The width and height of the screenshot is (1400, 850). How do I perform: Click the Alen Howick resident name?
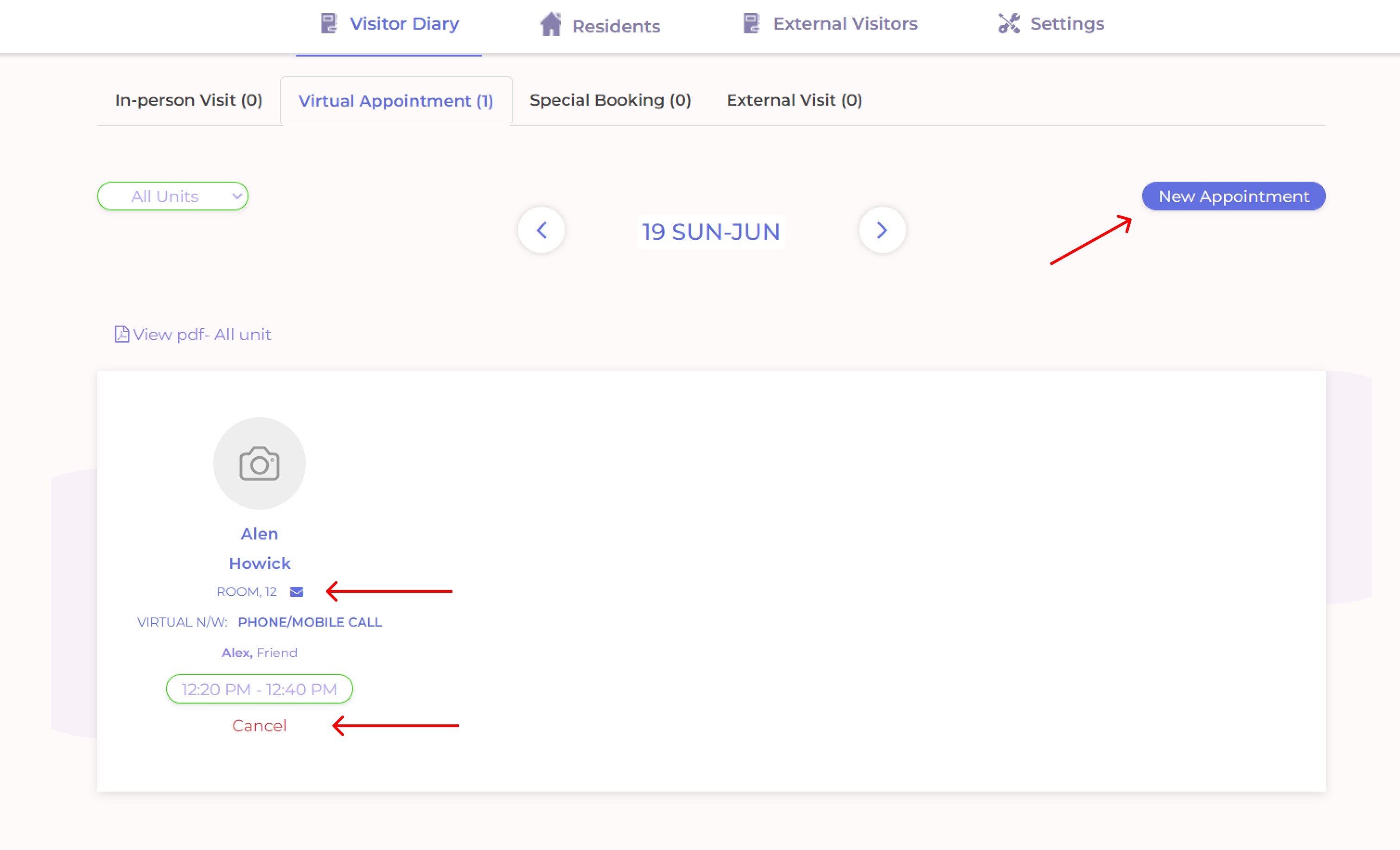(x=259, y=548)
